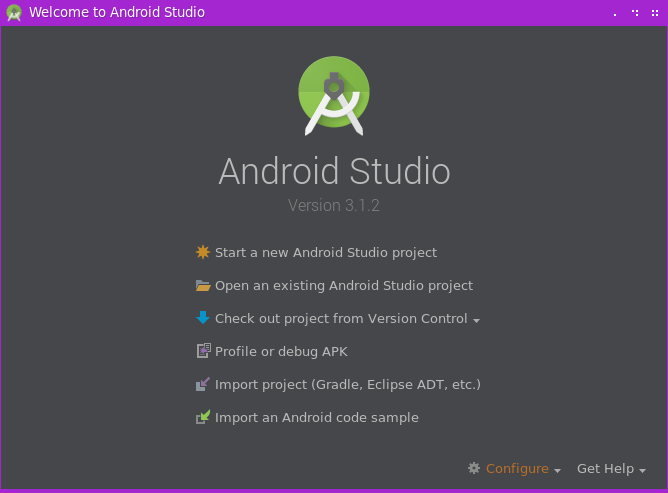Open an existing Android Studio project
The image size is (668, 493).
tap(344, 285)
